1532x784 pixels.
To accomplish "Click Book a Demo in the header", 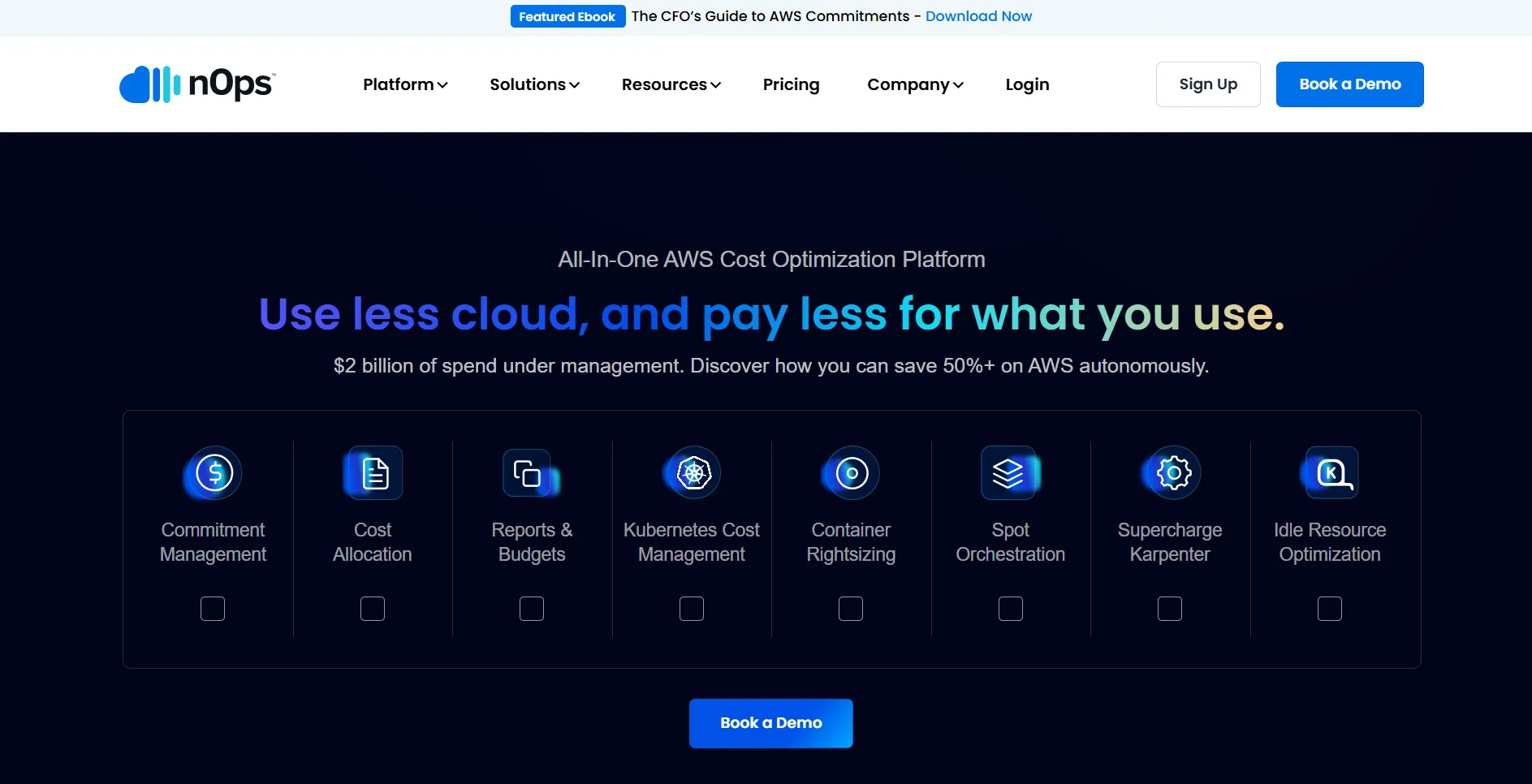I will pos(1349,84).
